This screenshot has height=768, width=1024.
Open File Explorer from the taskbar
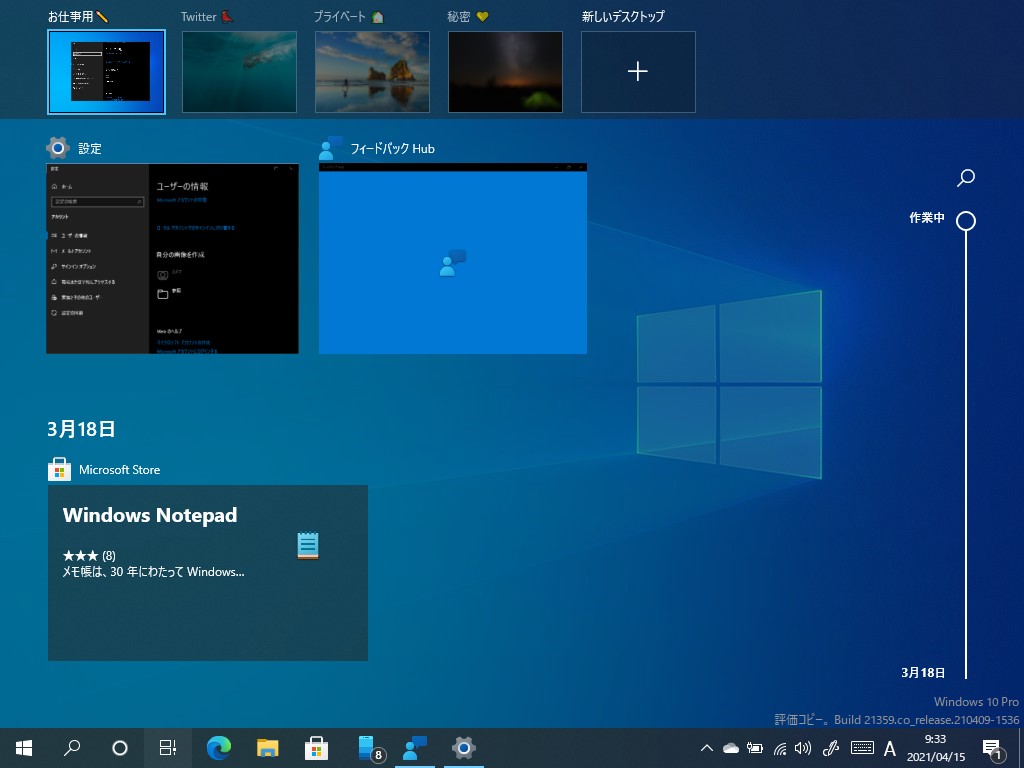(268, 748)
